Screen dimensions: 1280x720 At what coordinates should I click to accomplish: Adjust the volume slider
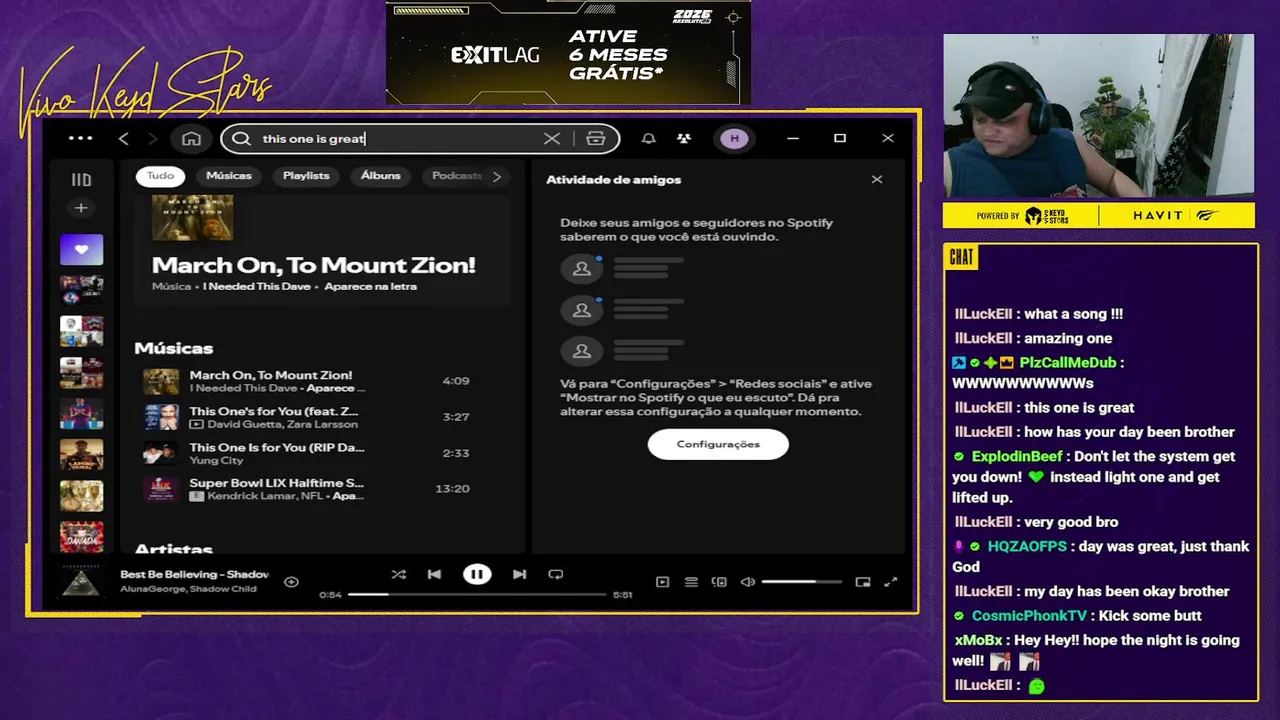tap(802, 581)
